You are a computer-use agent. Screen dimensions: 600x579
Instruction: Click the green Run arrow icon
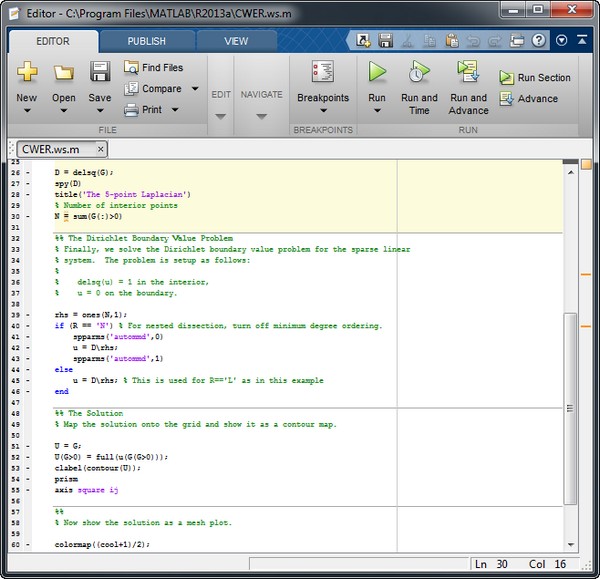pyautogui.click(x=377, y=72)
